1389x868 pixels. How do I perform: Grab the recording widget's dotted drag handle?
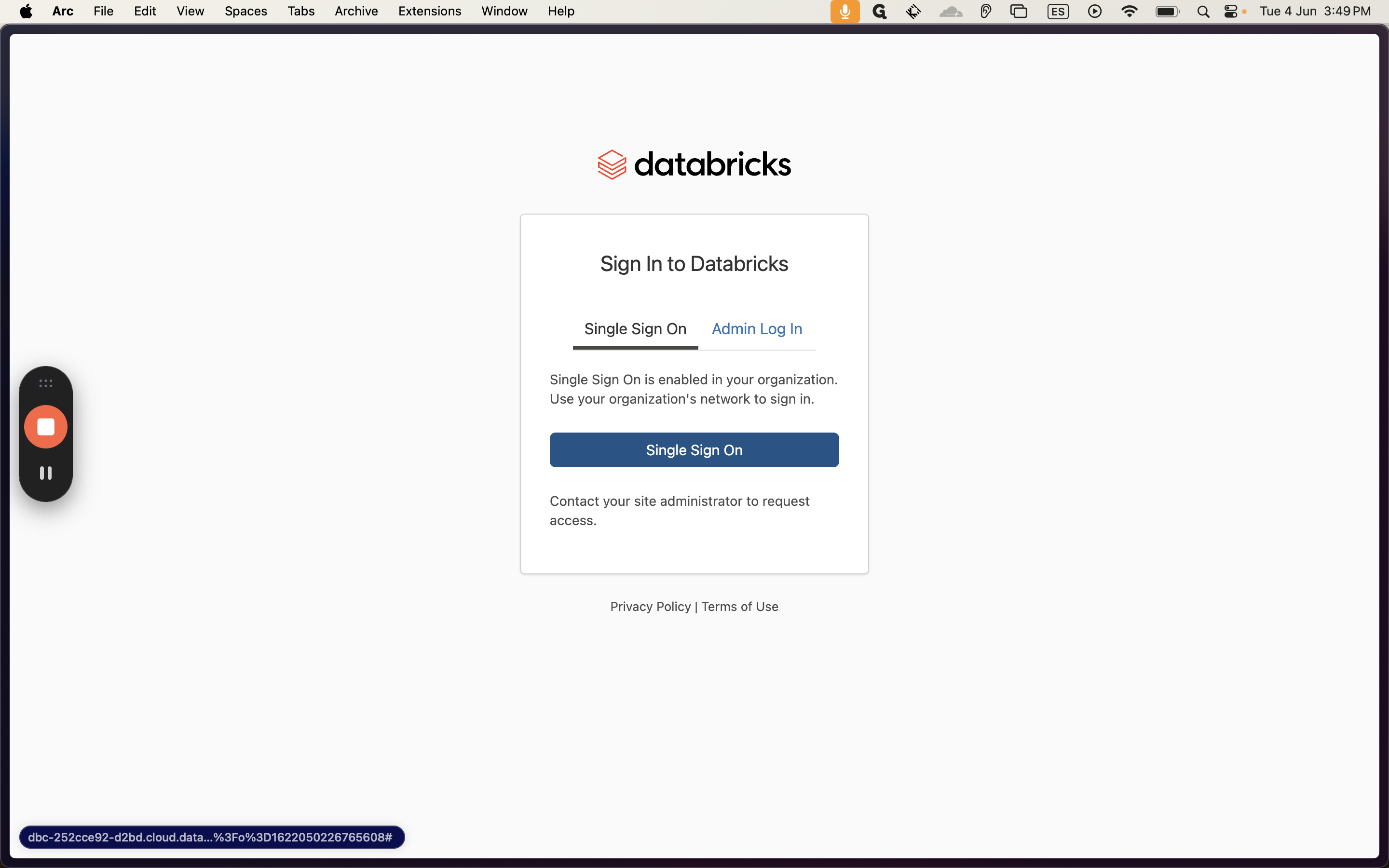click(x=46, y=383)
